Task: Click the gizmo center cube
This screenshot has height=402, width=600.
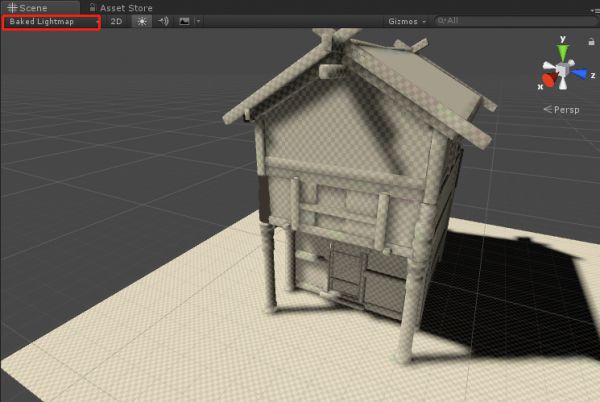Action: pos(562,70)
